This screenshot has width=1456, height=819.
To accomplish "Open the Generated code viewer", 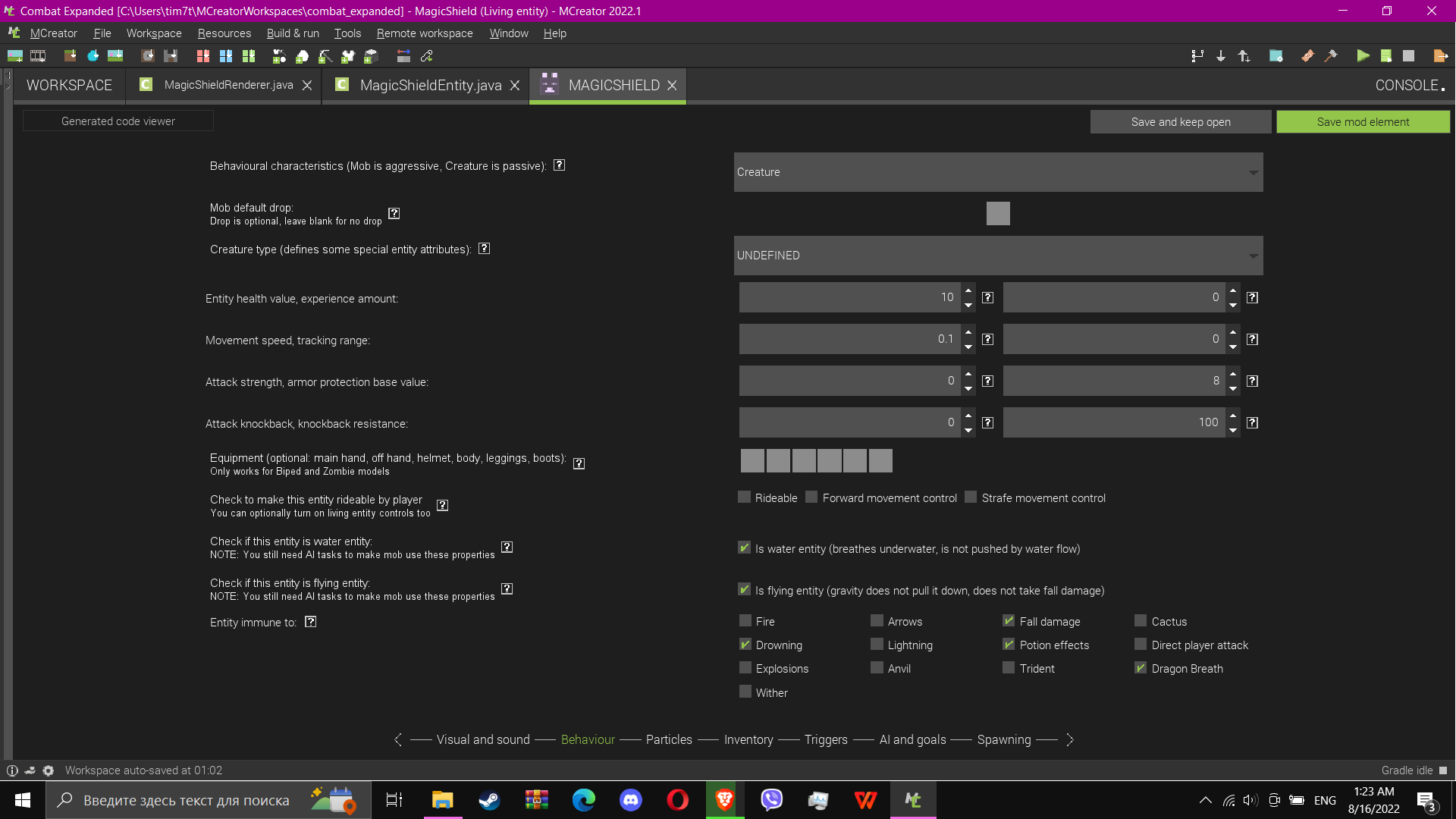I will tap(118, 121).
